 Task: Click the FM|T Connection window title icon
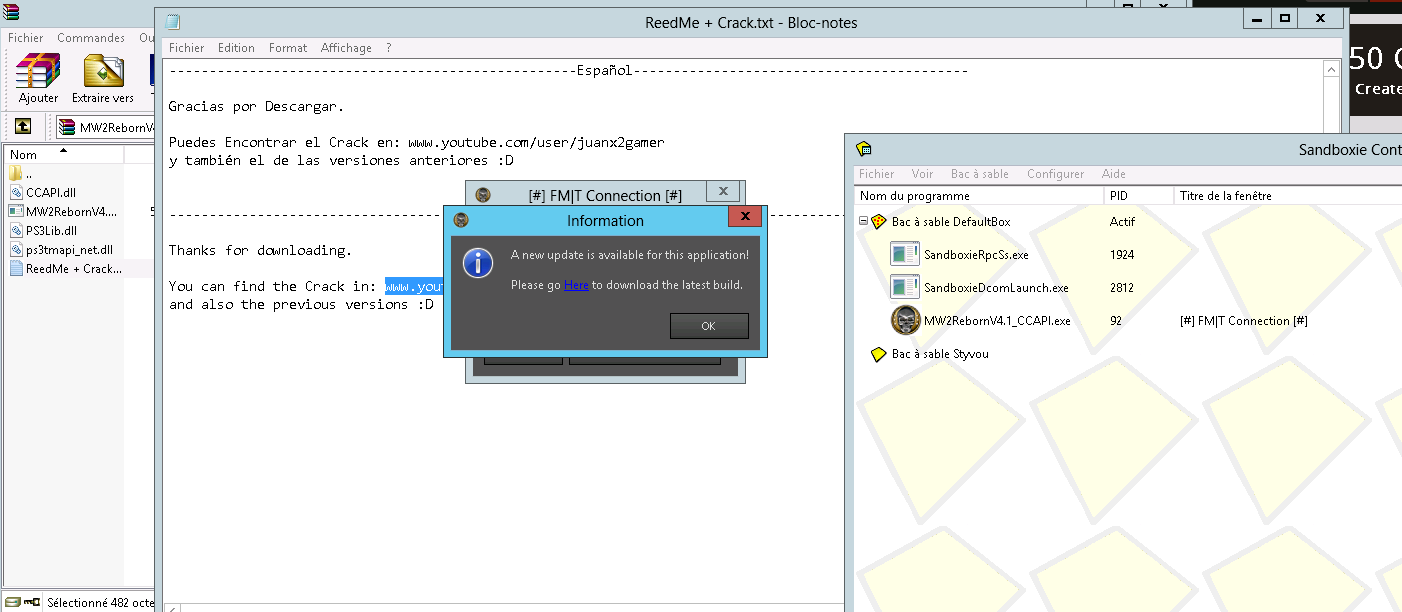pos(483,195)
